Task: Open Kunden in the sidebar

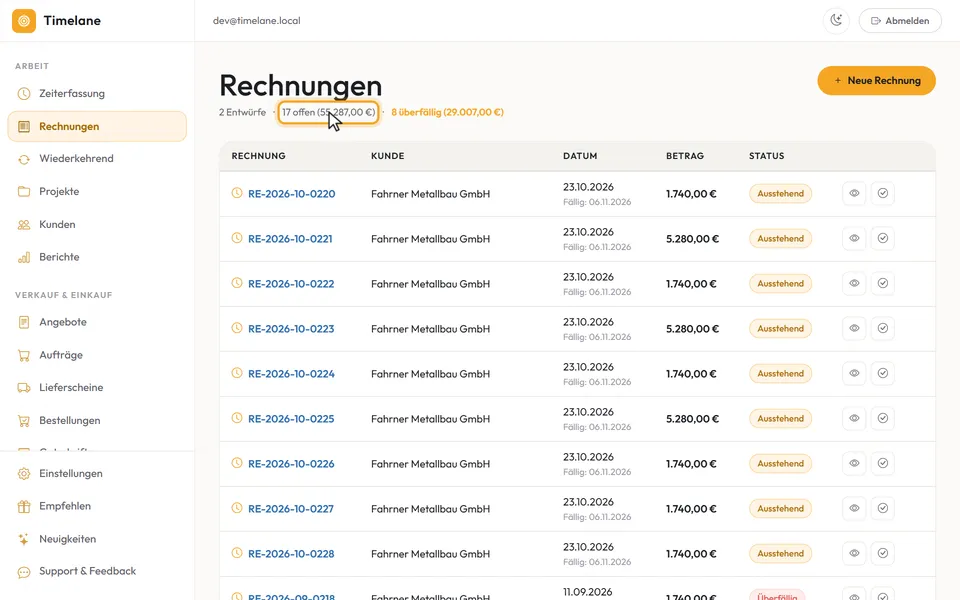Action: point(97,225)
